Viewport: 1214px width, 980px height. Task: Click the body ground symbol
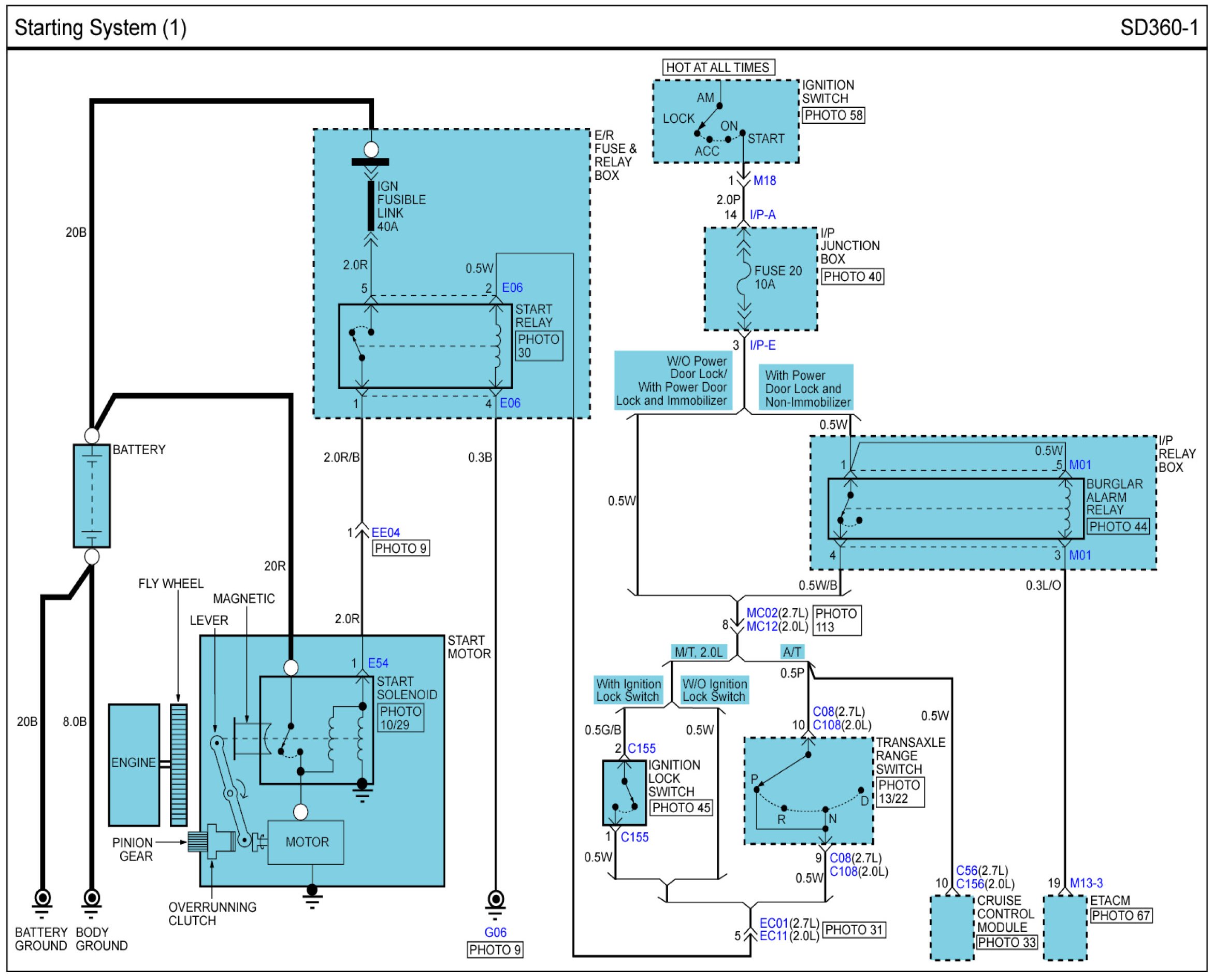click(x=92, y=900)
